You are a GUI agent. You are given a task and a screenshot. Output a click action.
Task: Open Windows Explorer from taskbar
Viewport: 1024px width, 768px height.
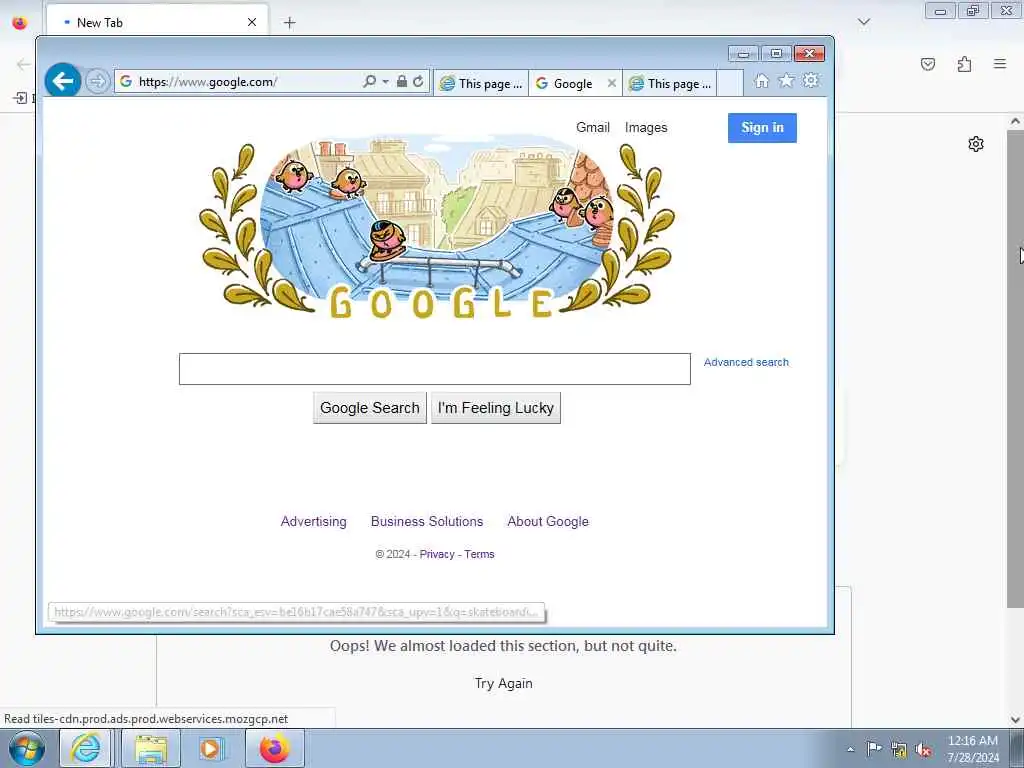click(151, 748)
